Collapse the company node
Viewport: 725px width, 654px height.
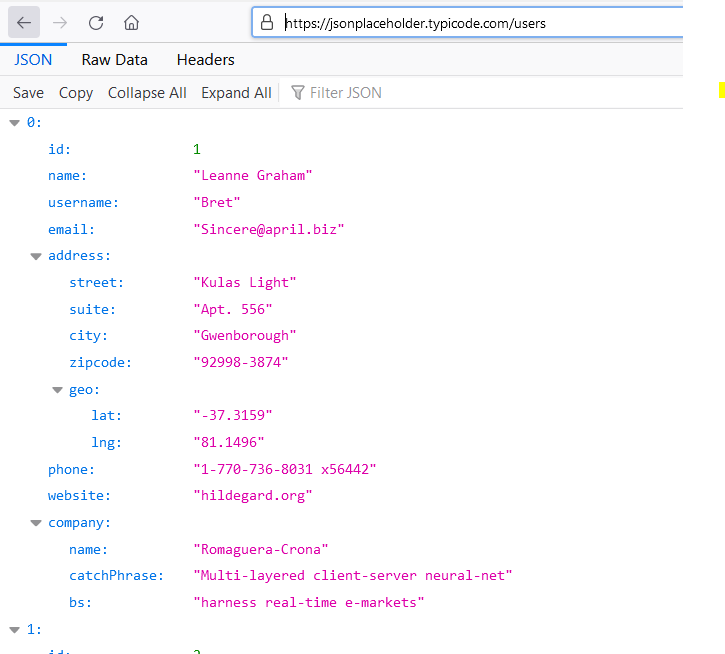36,523
